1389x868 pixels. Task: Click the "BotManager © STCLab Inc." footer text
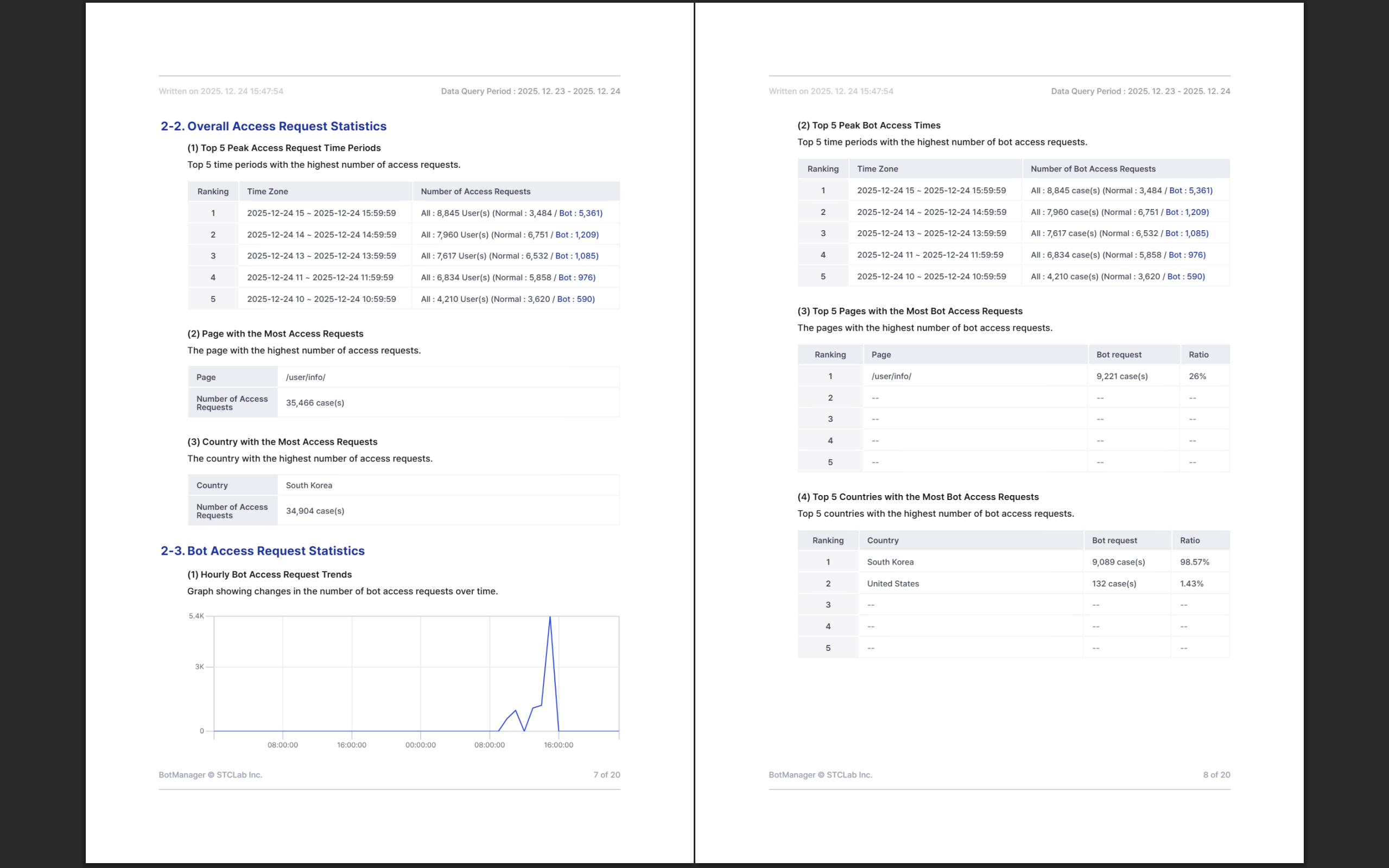point(211,775)
